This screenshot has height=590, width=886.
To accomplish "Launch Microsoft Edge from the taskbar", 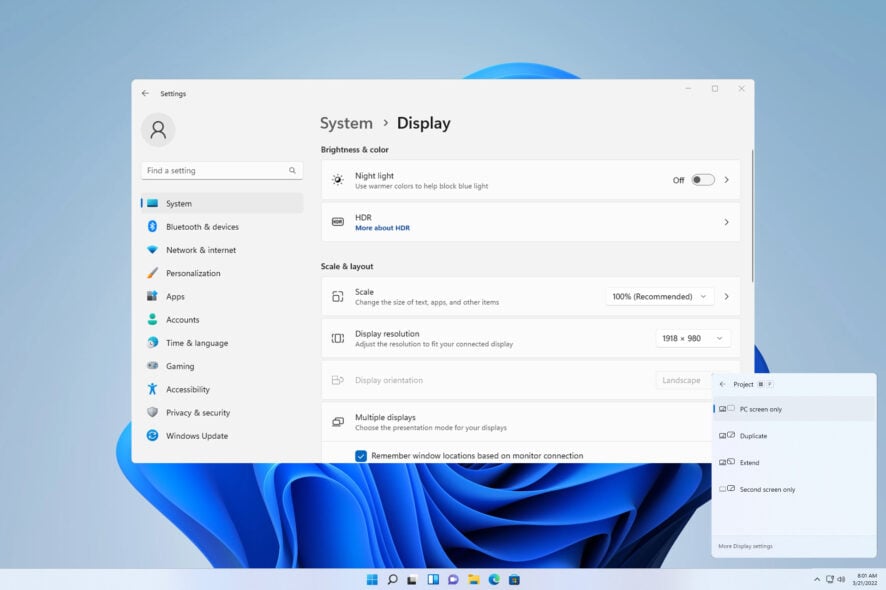I will pyautogui.click(x=494, y=580).
